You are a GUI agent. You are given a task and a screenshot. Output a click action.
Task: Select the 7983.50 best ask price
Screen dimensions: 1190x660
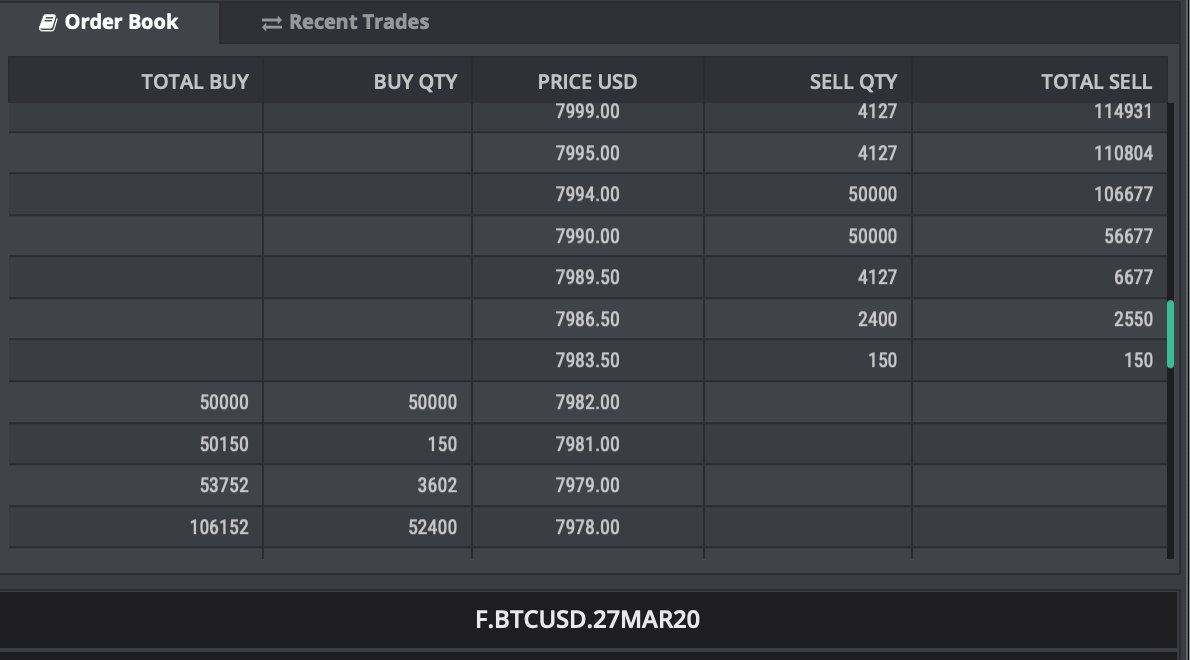tap(587, 360)
